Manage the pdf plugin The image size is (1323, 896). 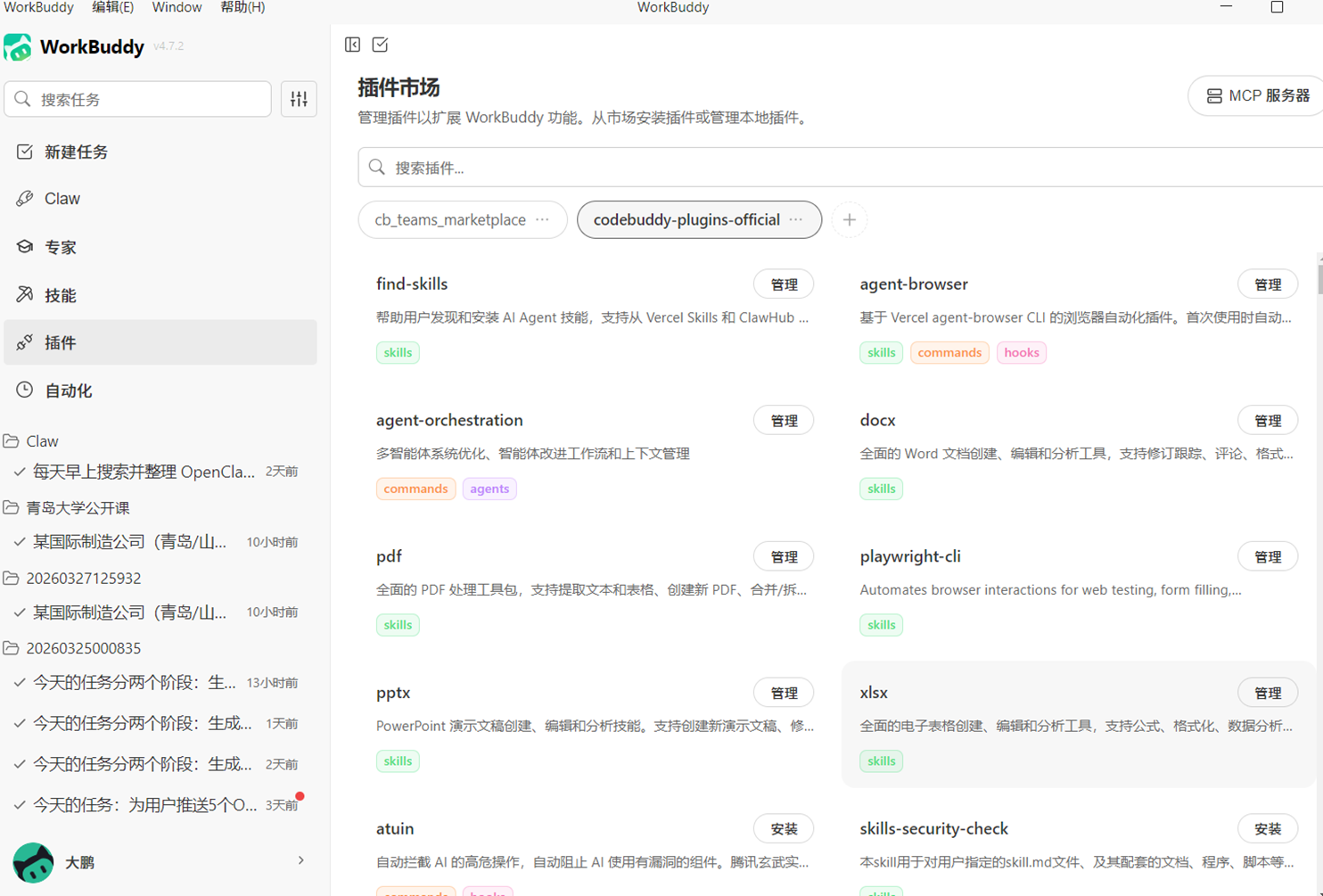pyautogui.click(x=784, y=557)
